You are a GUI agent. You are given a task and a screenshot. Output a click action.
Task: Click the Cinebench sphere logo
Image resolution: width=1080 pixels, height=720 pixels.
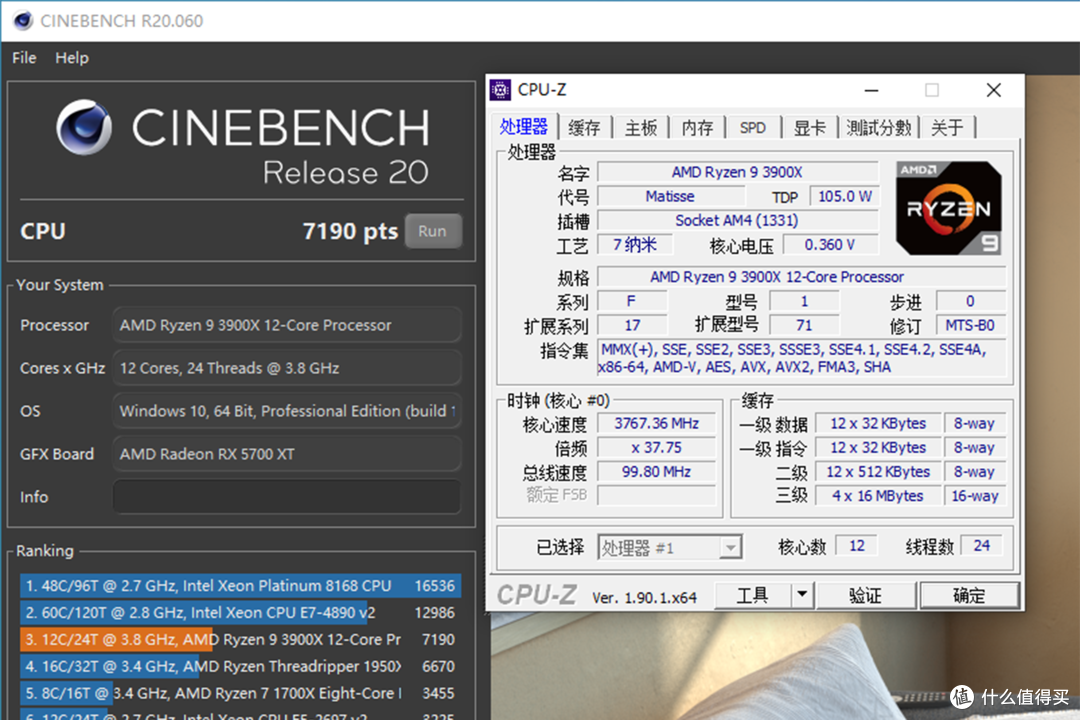click(84, 127)
